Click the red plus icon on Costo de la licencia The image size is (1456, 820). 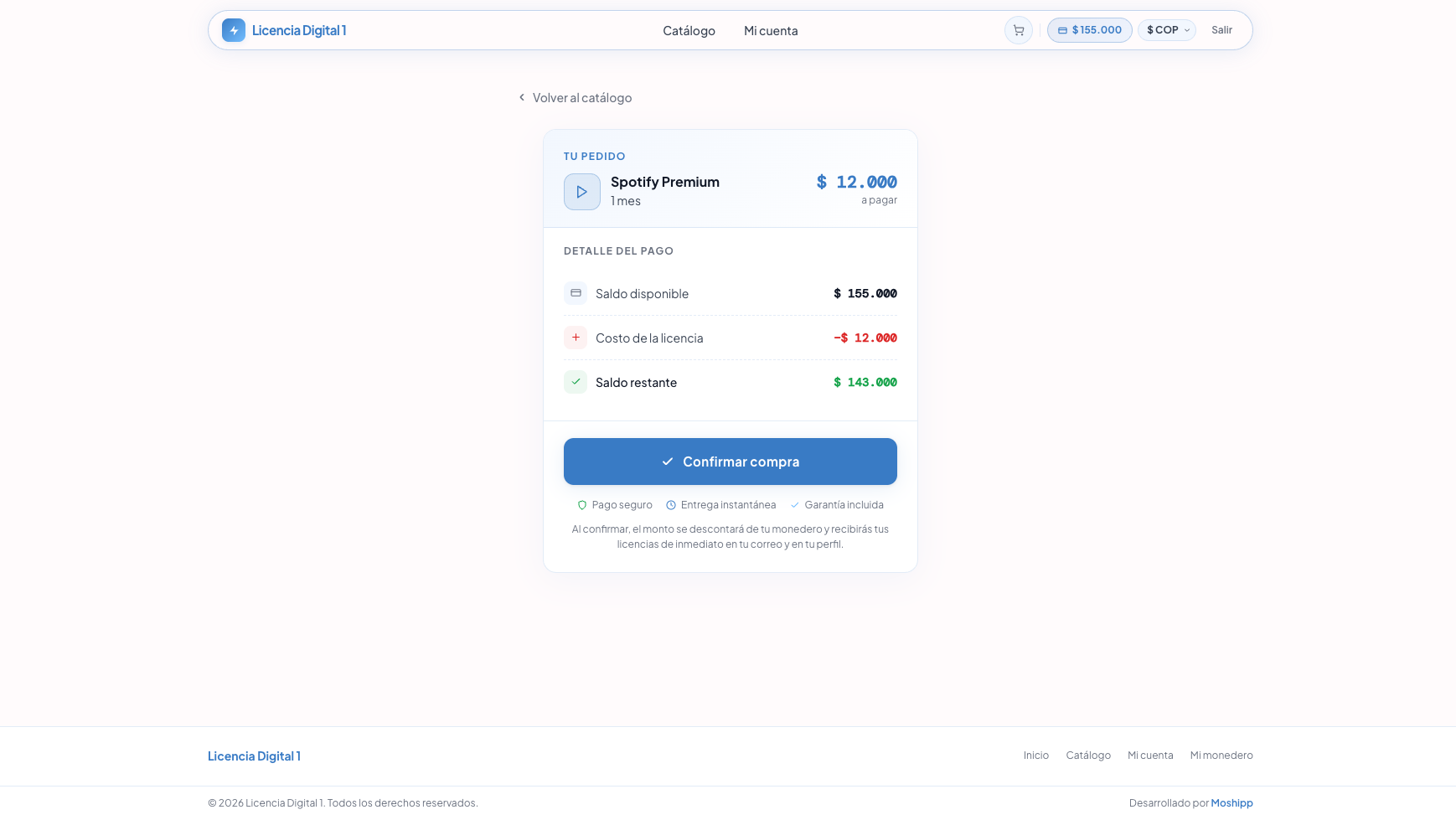coord(576,337)
